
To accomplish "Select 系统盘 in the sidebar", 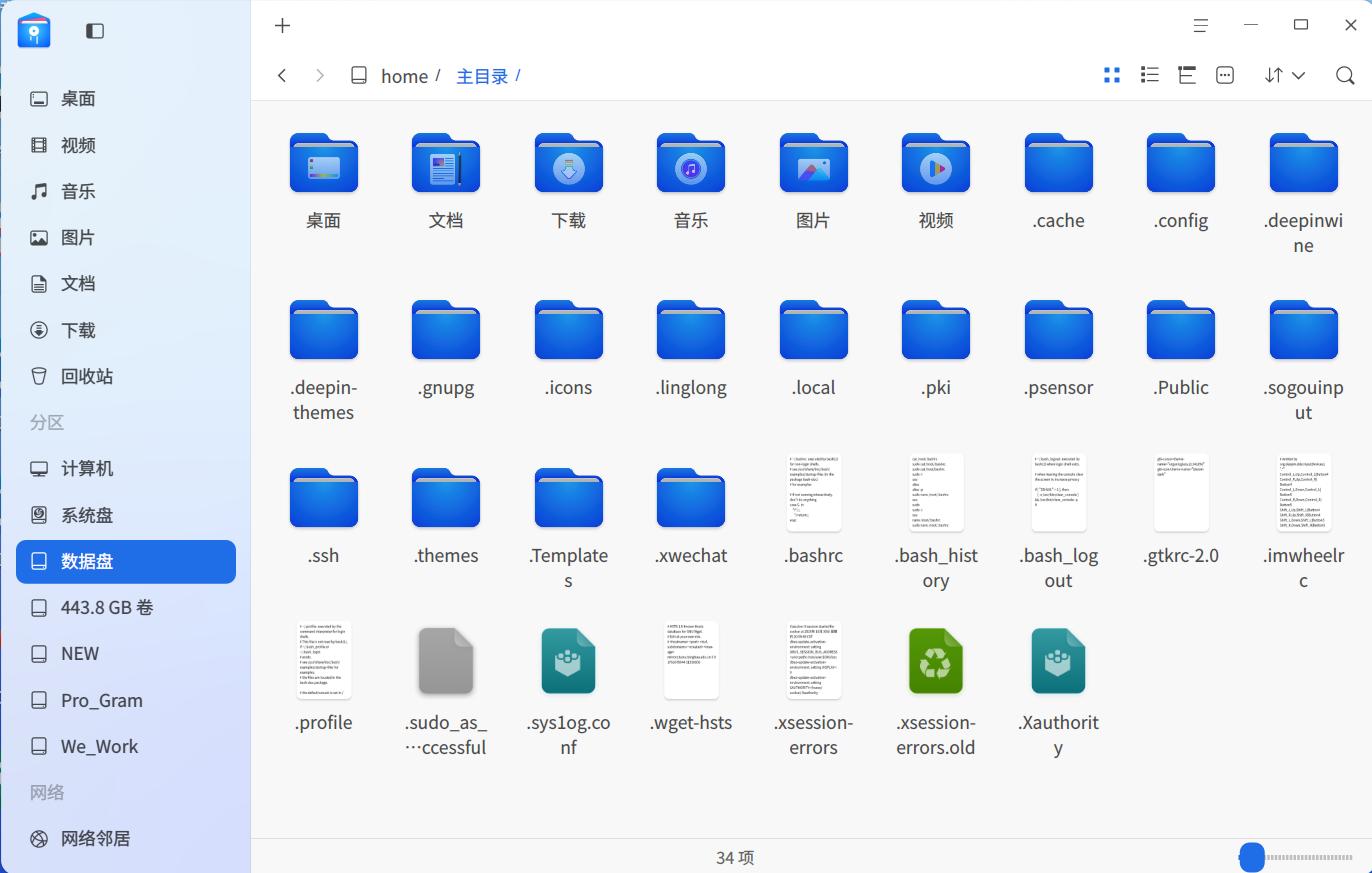I will (x=126, y=515).
